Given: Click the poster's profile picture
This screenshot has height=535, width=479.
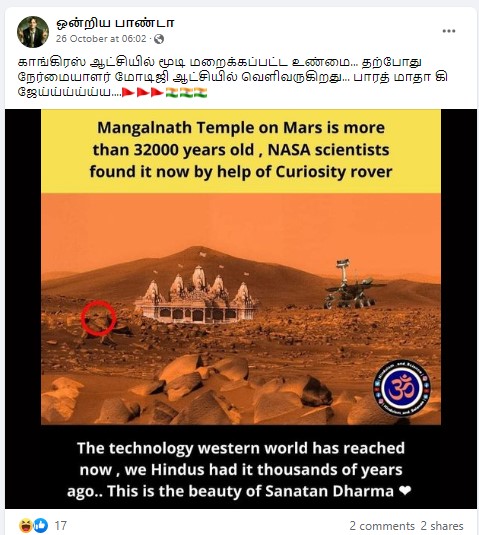Looking at the screenshot, I should tap(33, 32).
